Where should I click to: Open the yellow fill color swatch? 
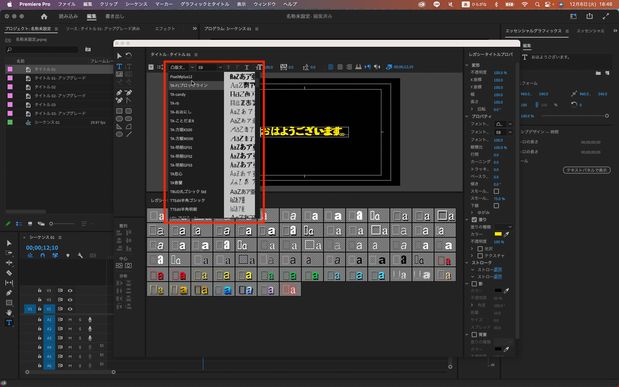[x=498, y=234]
